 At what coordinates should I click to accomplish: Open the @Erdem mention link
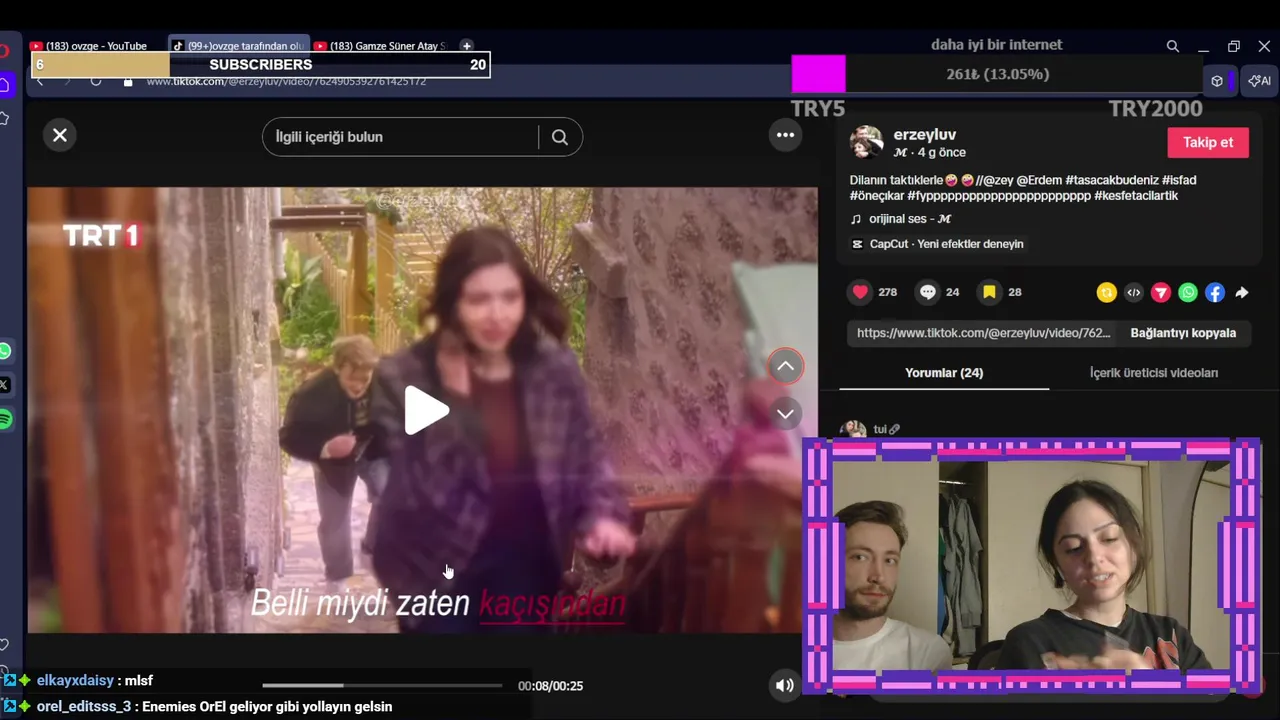1039,180
